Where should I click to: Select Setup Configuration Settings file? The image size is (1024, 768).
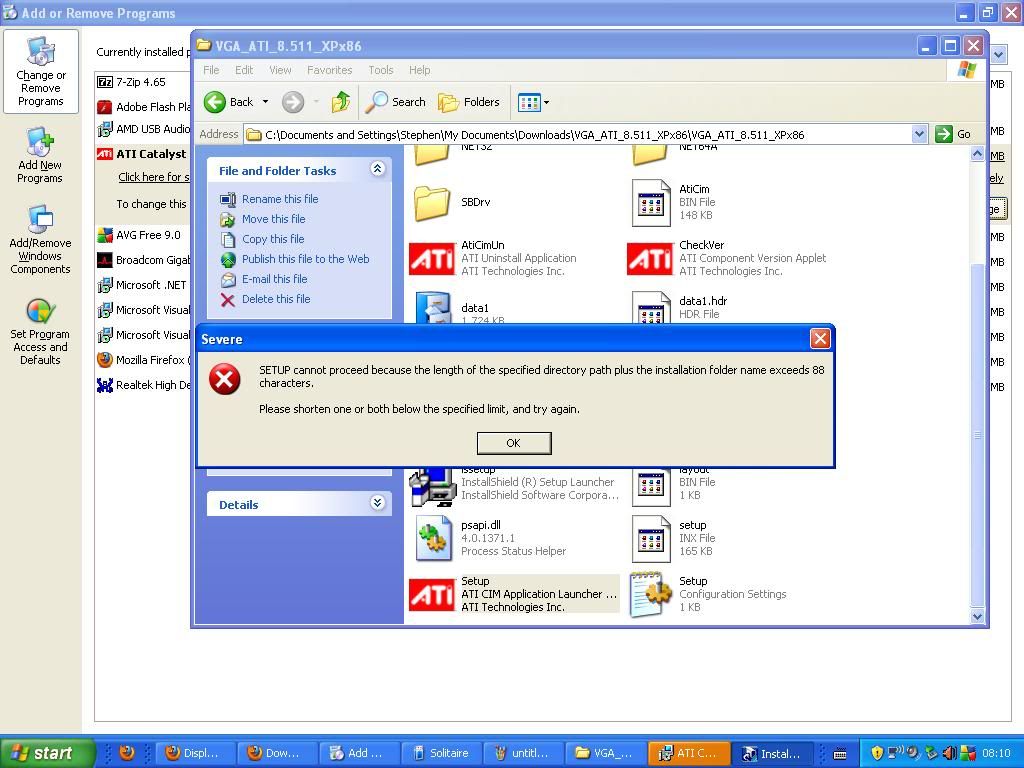tap(708, 594)
